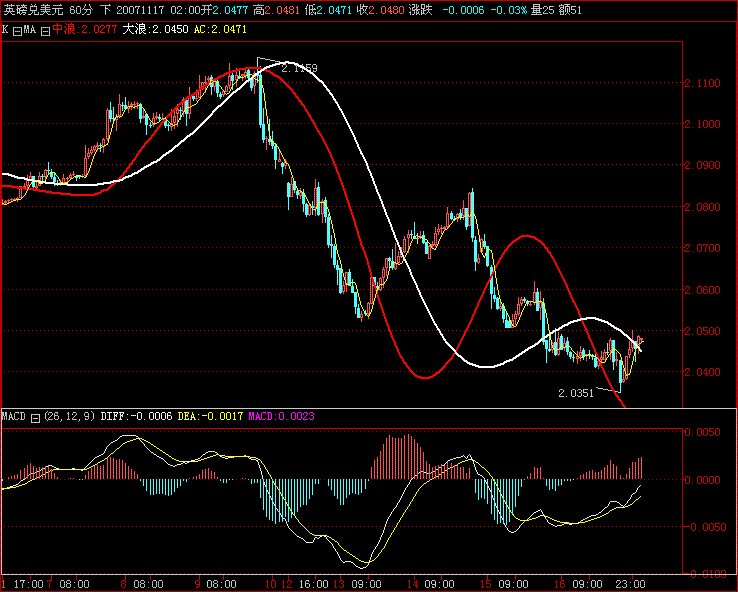Click the 2.1159 high price marker
Image resolution: width=738 pixels, height=592 pixels.
pyautogui.click(x=299, y=68)
